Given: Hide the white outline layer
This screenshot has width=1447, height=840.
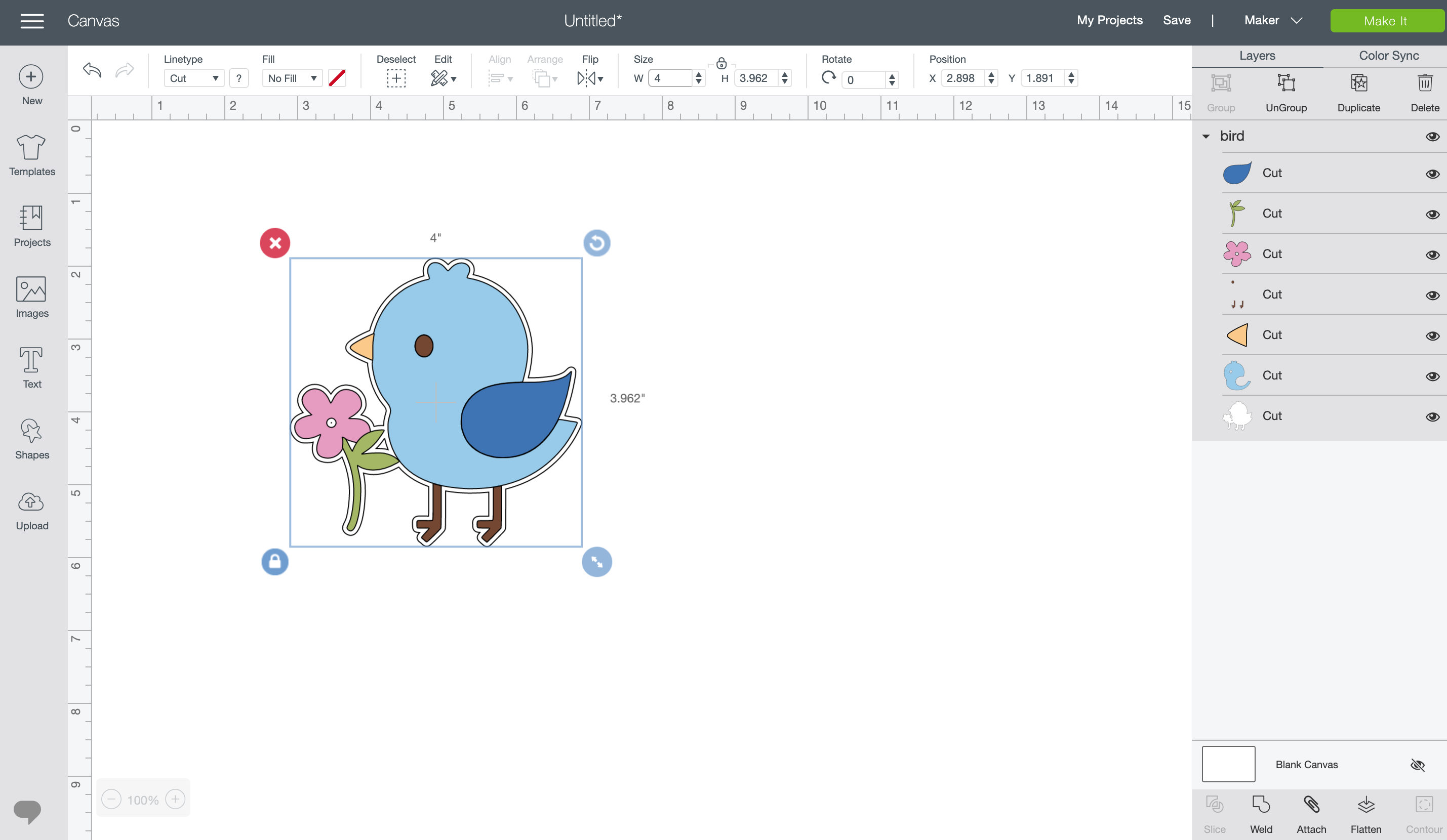Looking at the screenshot, I should pos(1432,416).
